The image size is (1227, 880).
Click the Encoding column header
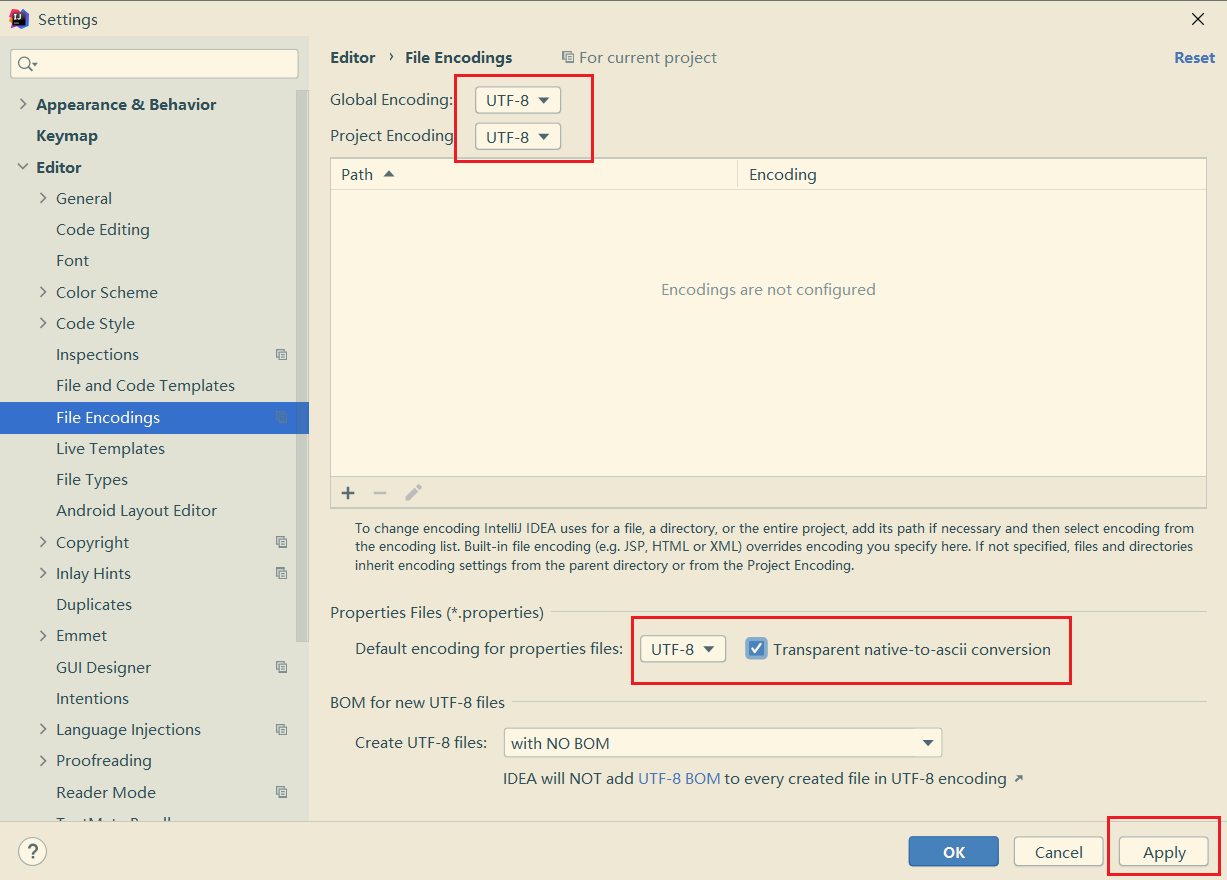click(x=972, y=174)
